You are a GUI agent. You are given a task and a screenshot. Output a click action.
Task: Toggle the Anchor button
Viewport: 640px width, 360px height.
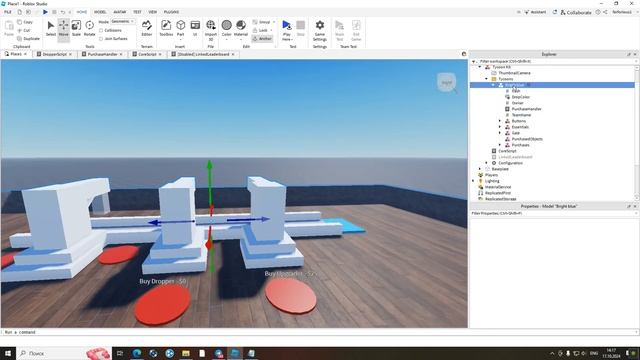tap(262, 38)
